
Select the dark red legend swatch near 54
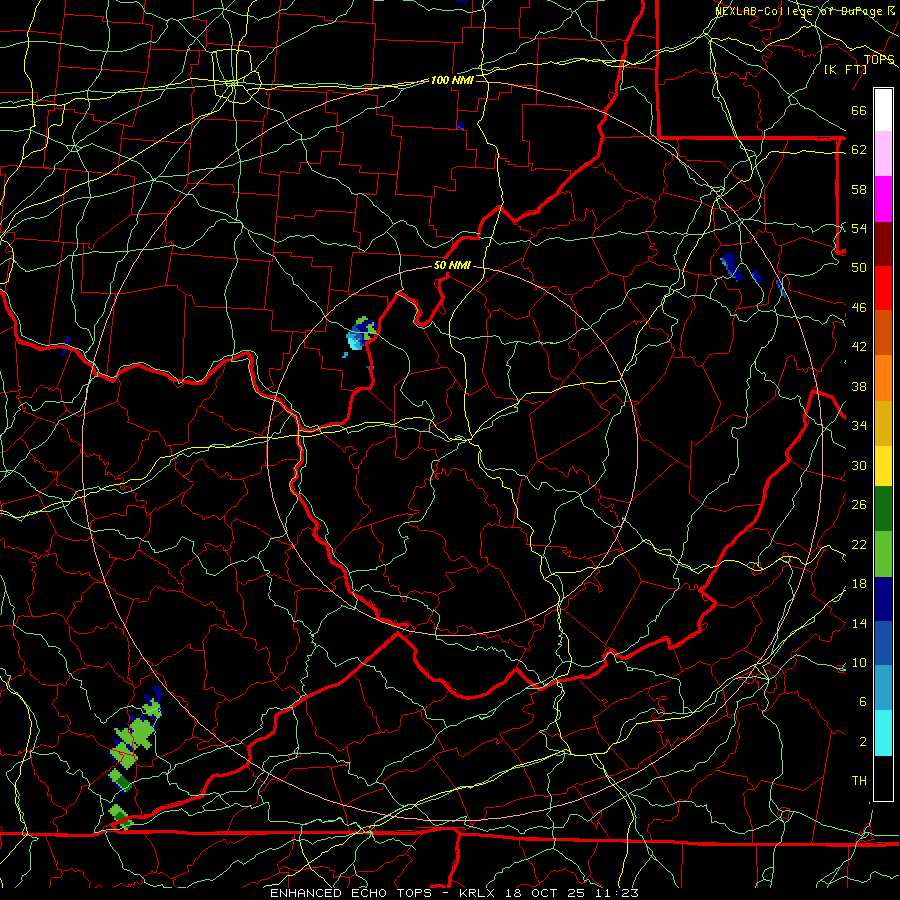coord(883,243)
